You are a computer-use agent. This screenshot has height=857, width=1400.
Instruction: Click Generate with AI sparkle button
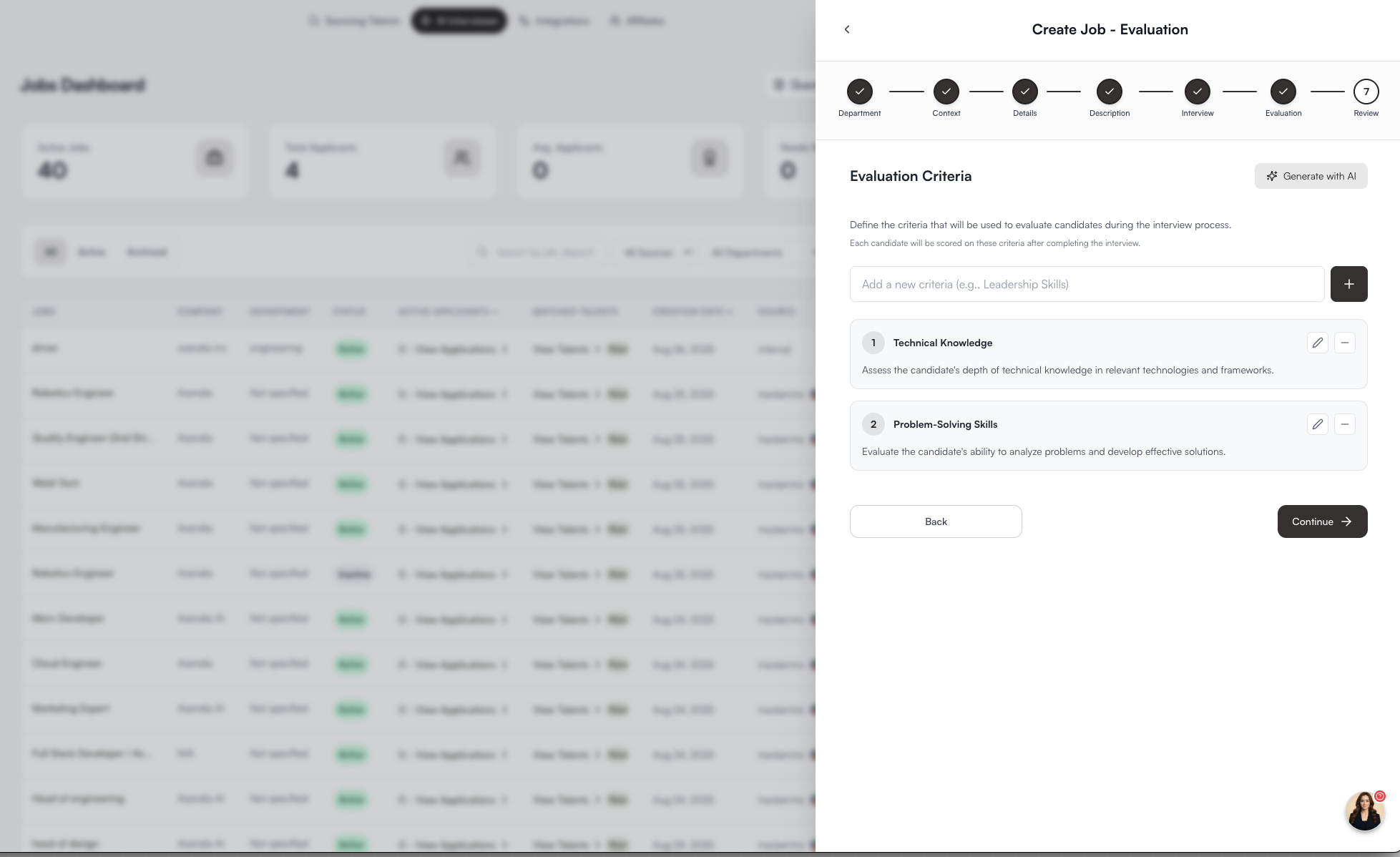point(1311,176)
